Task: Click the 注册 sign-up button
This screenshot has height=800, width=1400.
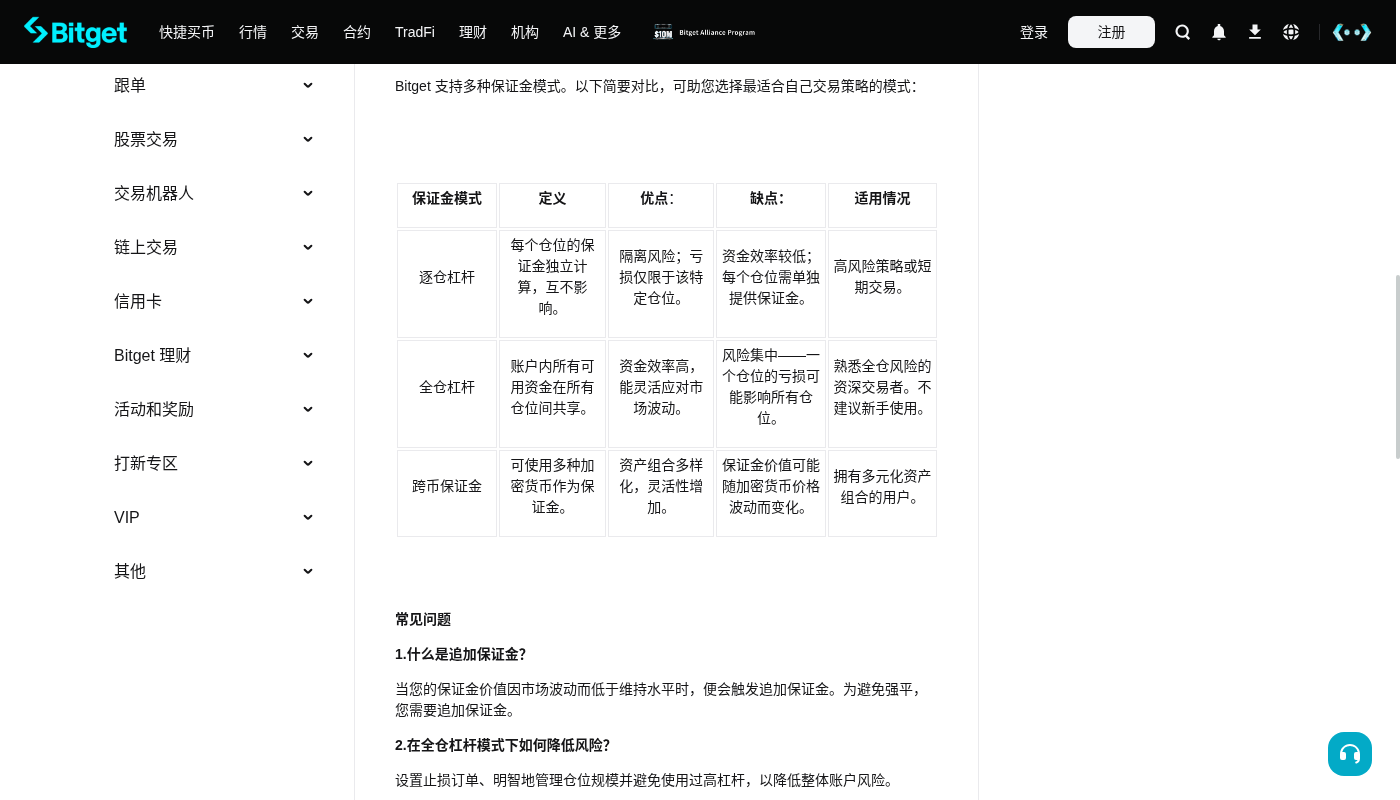Action: pos(1111,32)
